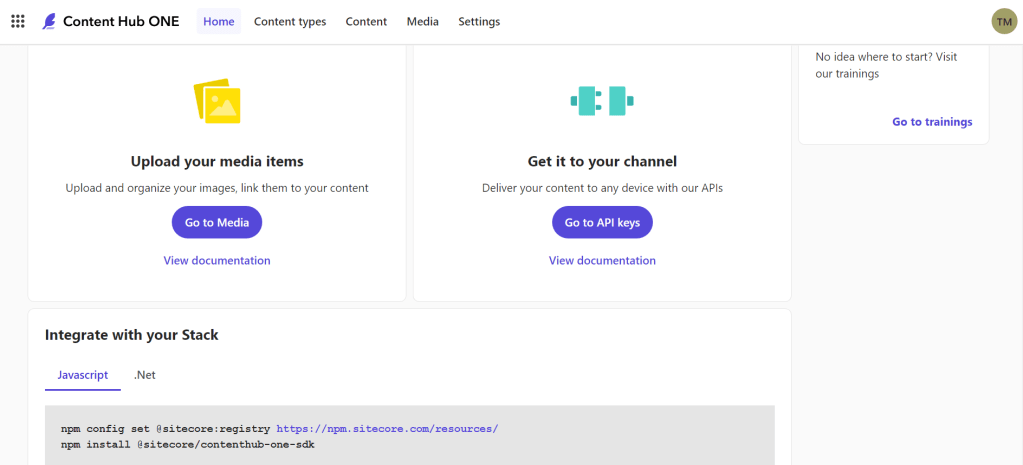Go to the Home tab
Screen dimensions: 1023x465
(218, 21)
